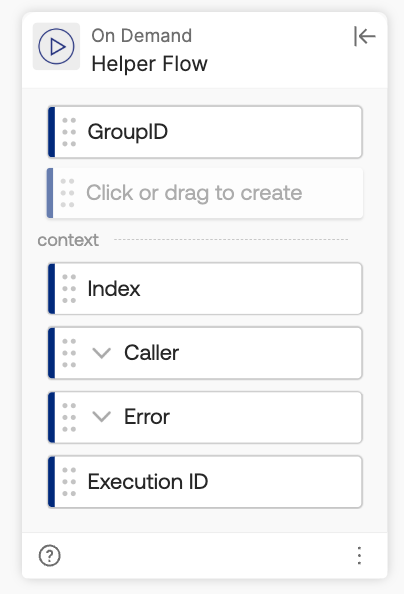
Task: Click the Error row drag handle
Action: (69, 417)
